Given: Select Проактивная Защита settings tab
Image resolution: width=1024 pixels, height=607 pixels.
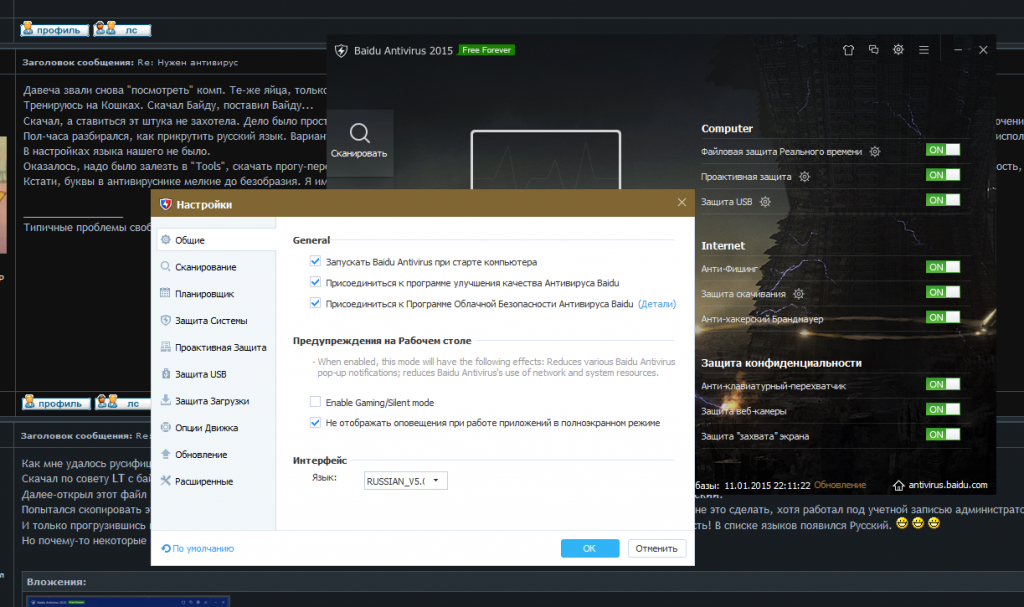Looking at the screenshot, I should [x=216, y=348].
